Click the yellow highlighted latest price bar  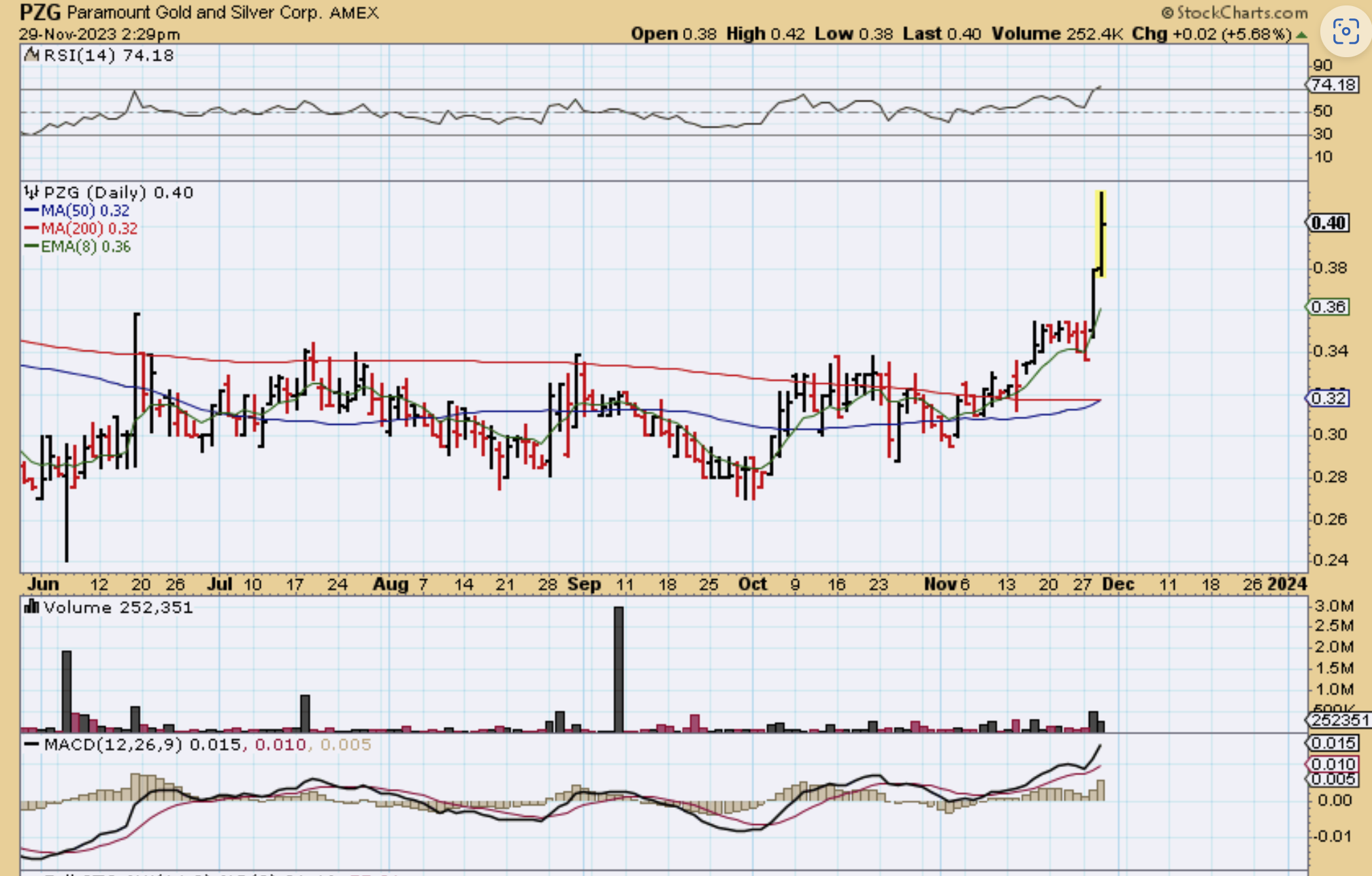(x=1100, y=233)
